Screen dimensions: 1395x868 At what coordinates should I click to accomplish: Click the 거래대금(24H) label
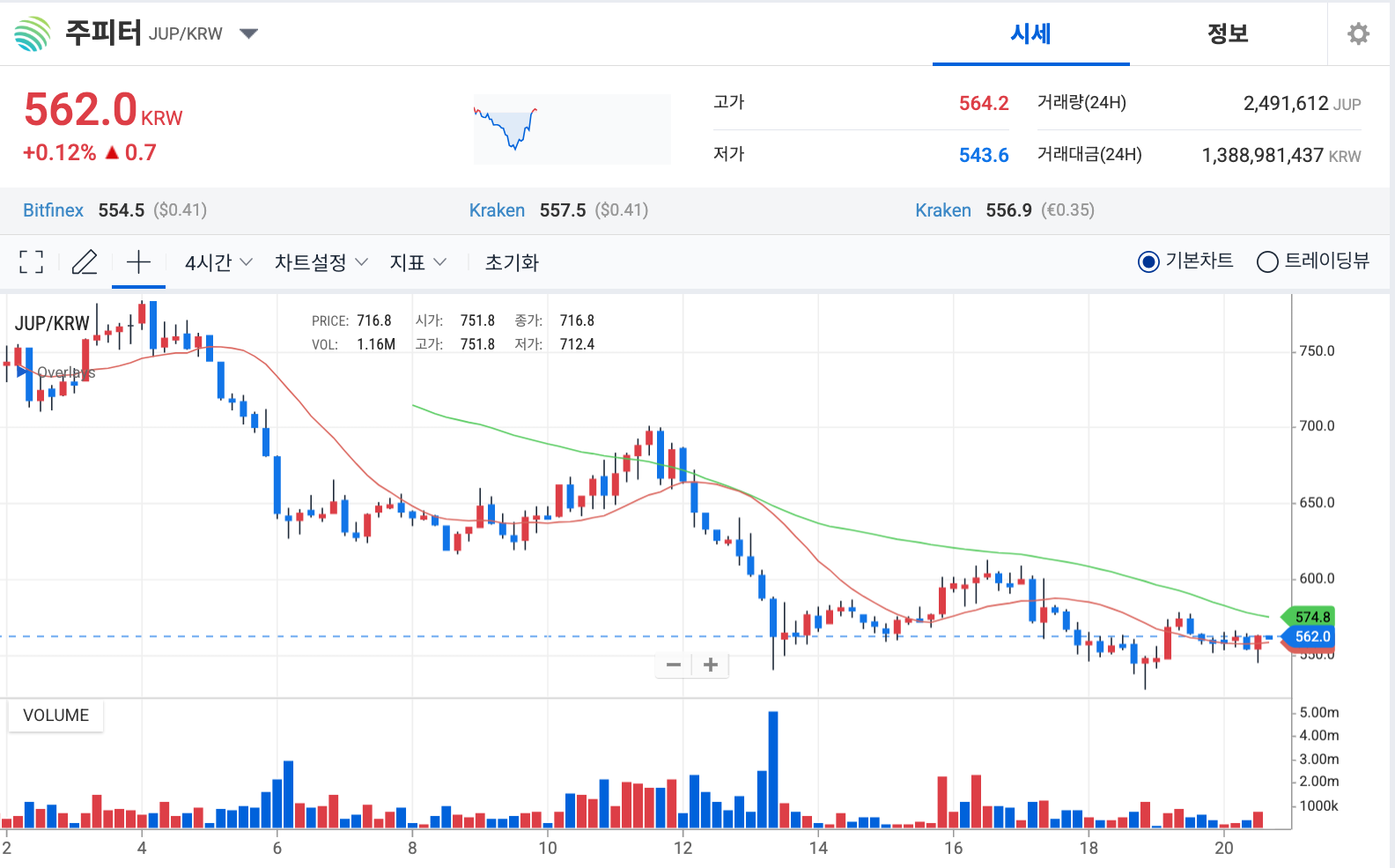click(1089, 154)
